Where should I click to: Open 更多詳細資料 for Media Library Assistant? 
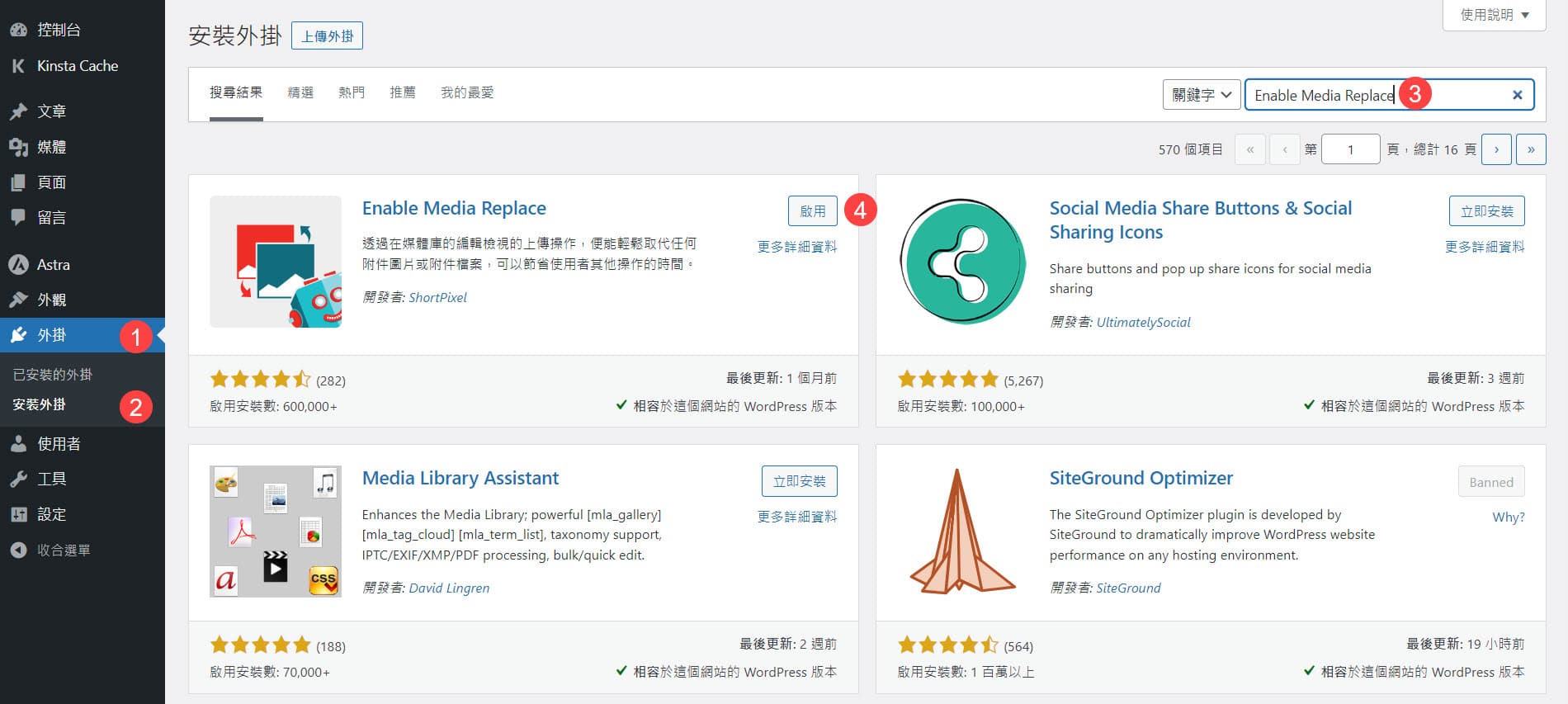tap(797, 517)
